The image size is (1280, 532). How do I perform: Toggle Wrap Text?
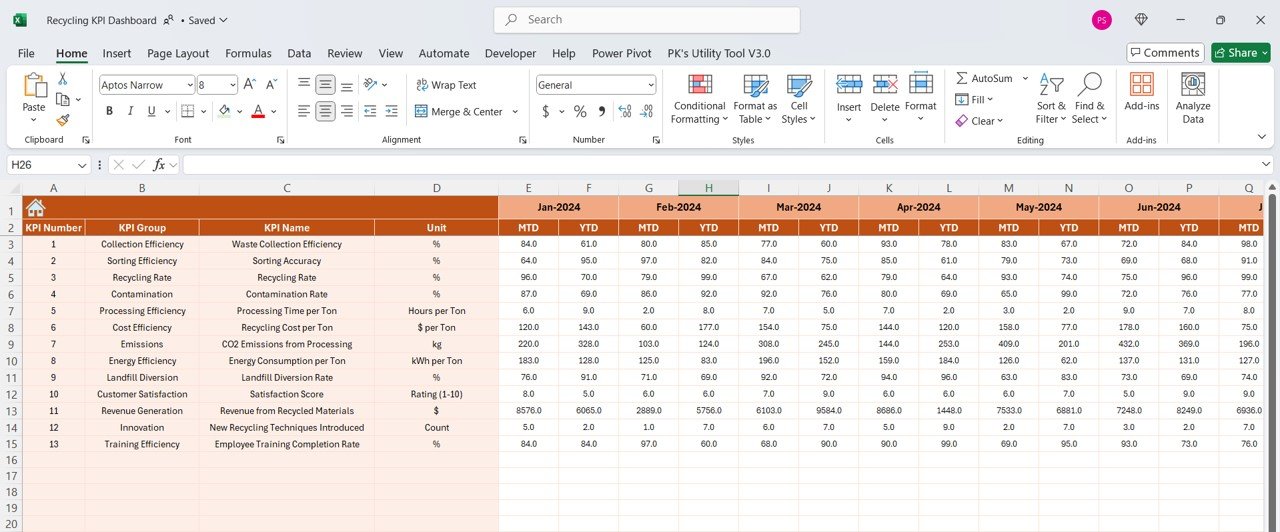pyautogui.click(x=446, y=85)
